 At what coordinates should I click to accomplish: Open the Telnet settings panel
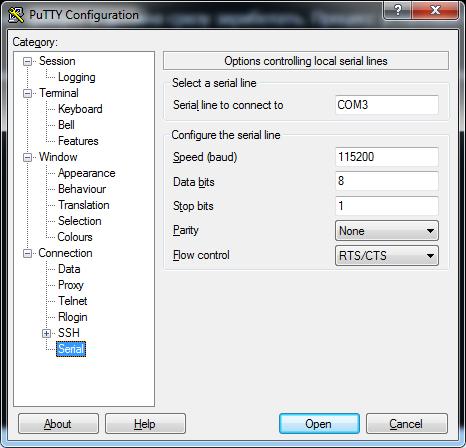point(73,301)
